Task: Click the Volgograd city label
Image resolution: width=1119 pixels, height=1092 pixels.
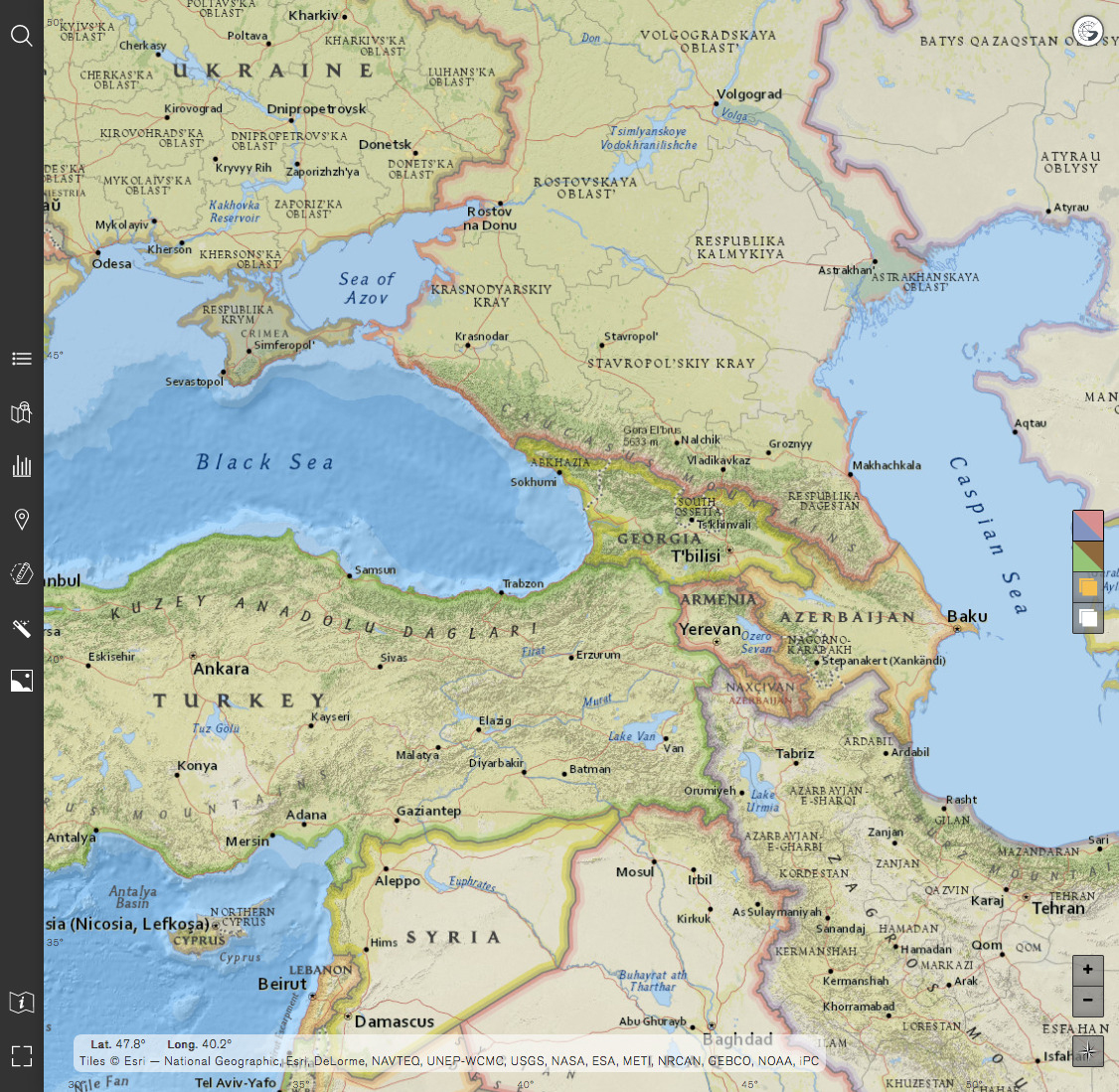Action: [x=749, y=94]
